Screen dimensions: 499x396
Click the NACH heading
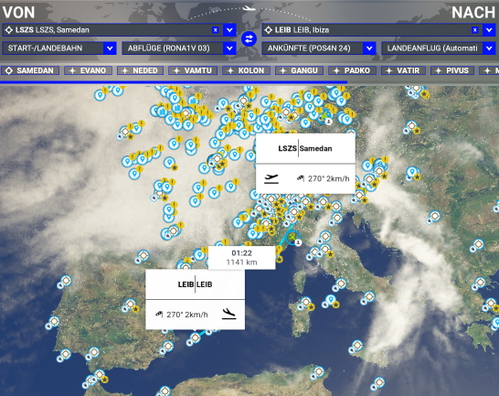pyautogui.click(x=473, y=13)
